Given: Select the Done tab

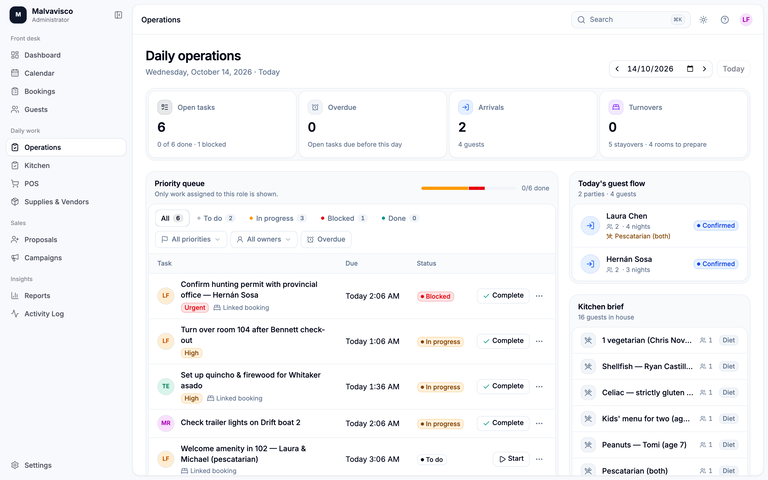Looking at the screenshot, I should click(x=400, y=218).
